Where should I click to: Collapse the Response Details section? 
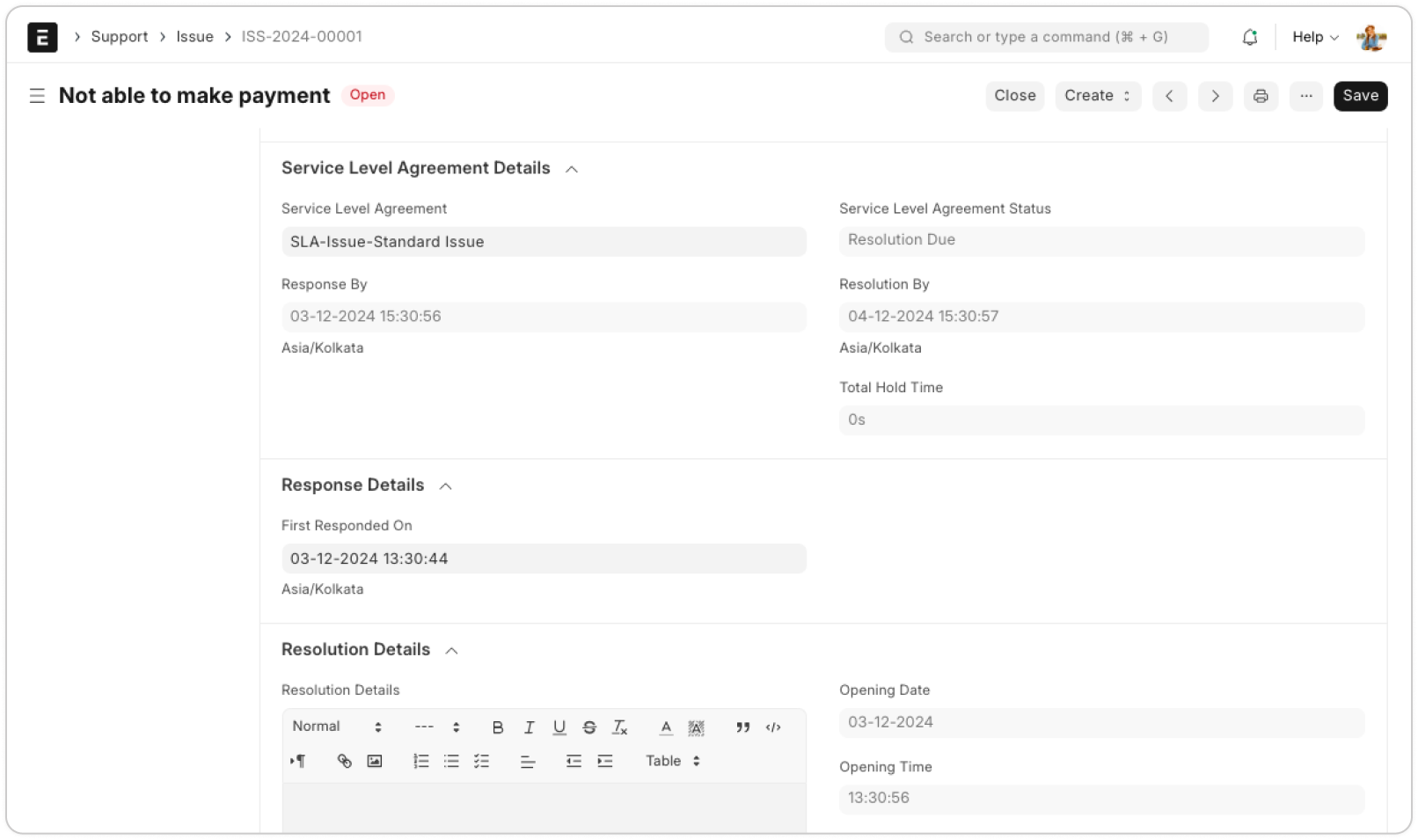[x=446, y=486]
